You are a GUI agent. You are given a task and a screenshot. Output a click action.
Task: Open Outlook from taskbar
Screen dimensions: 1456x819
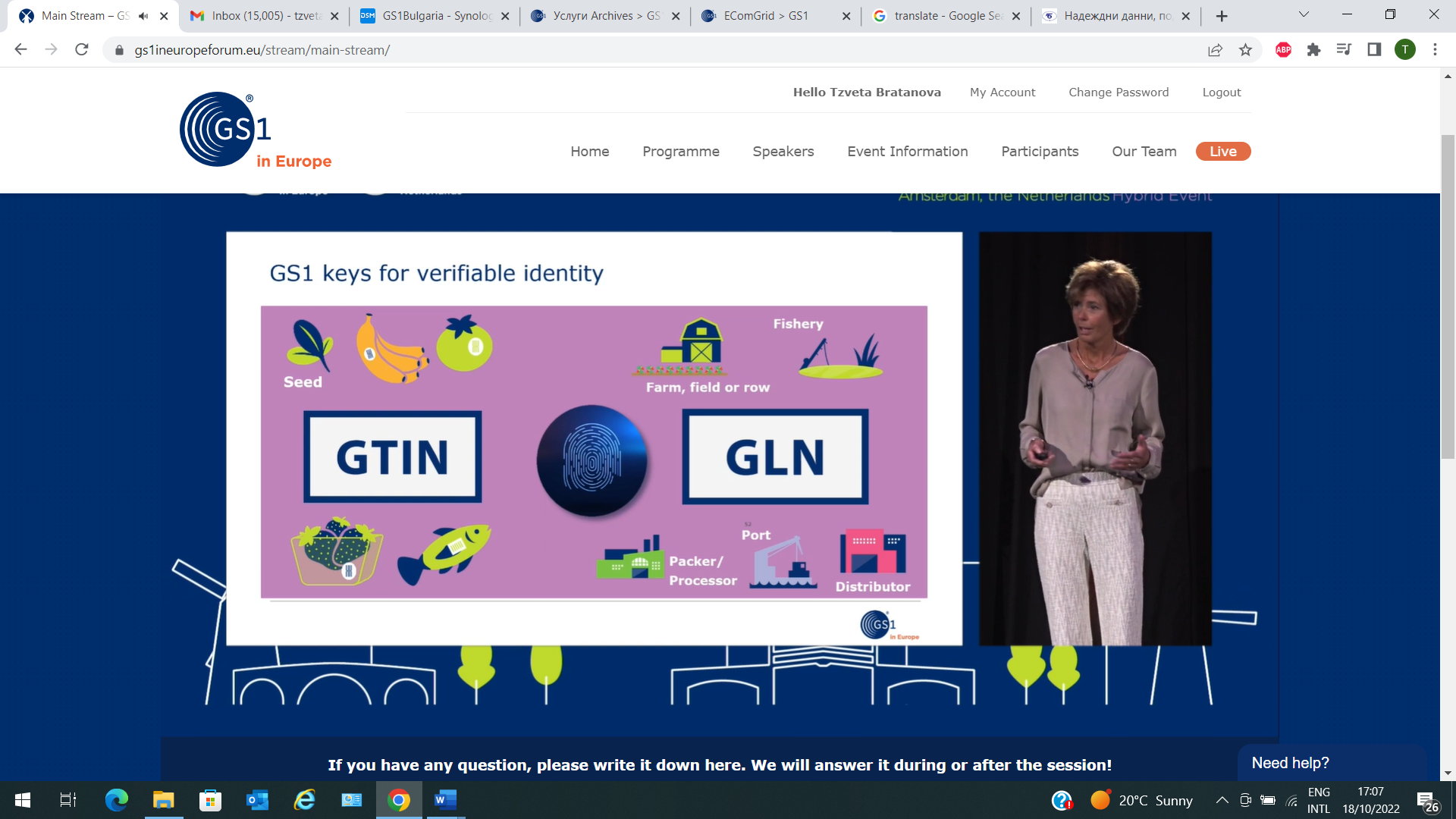tap(258, 800)
